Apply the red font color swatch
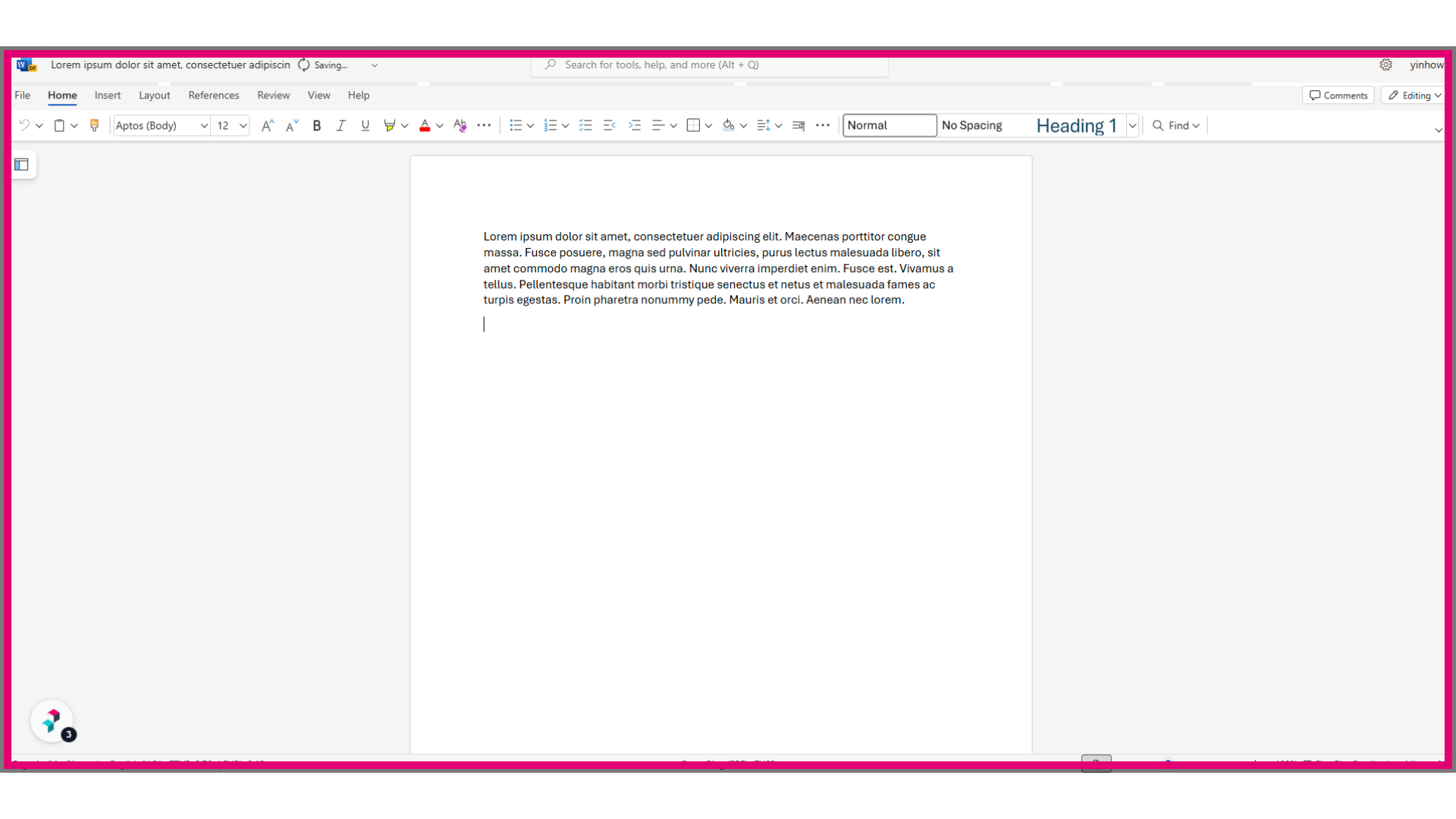This screenshot has height=819, width=1456. (425, 126)
